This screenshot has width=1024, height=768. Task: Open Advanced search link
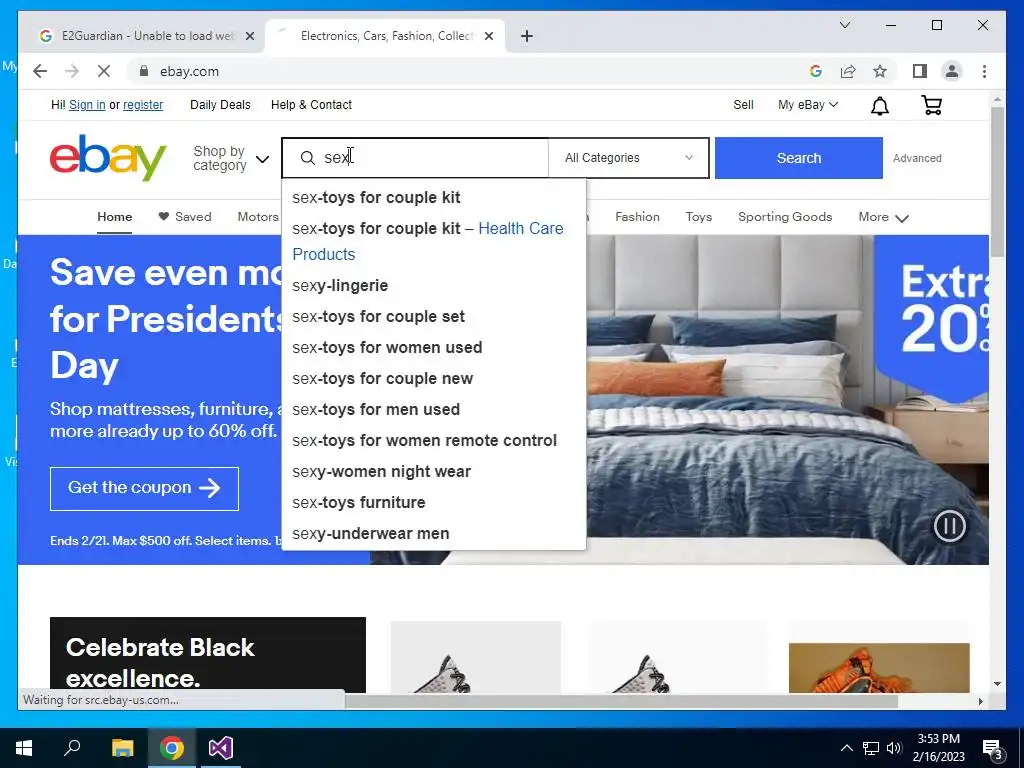coord(917,158)
